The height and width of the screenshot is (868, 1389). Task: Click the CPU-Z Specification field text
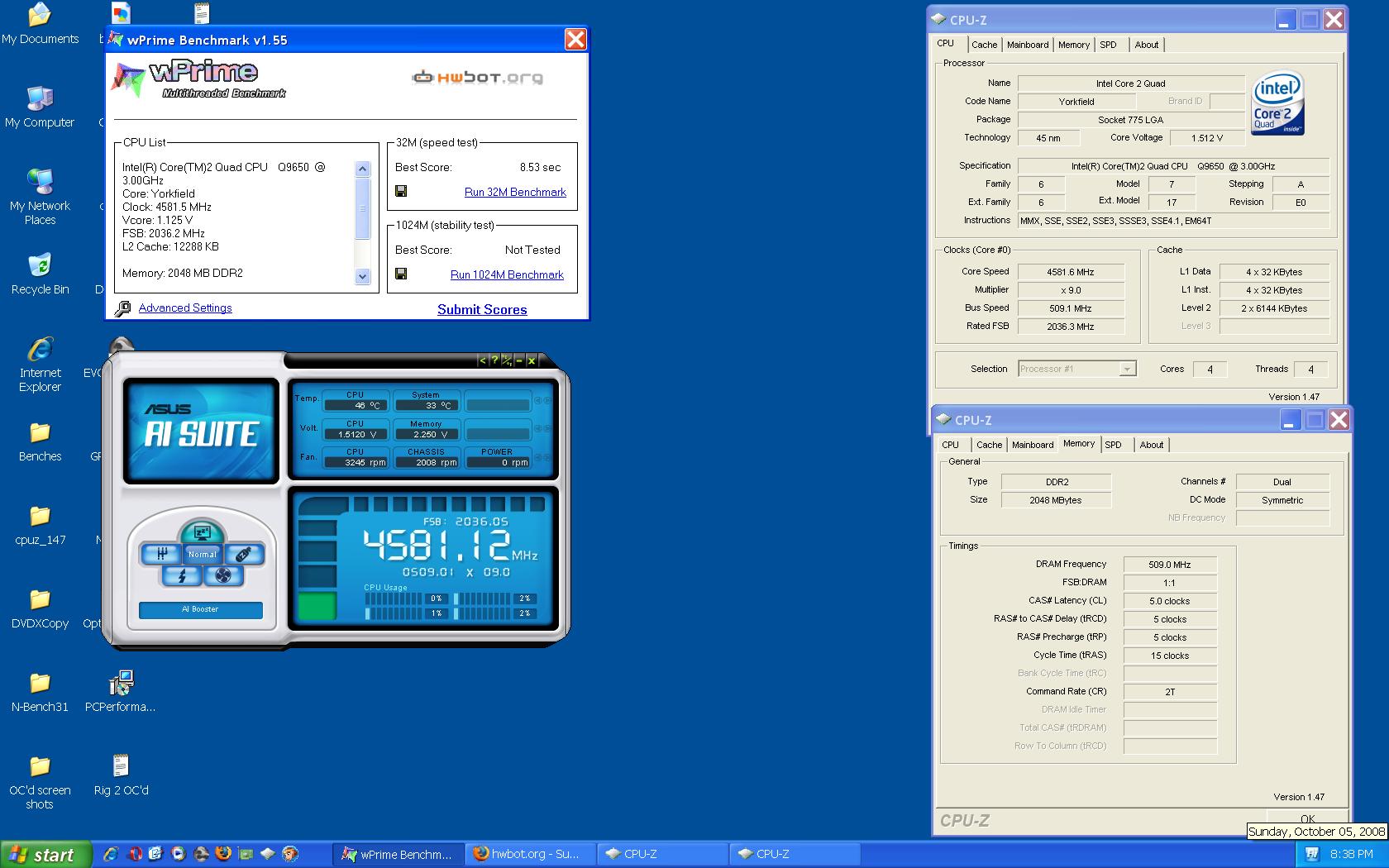click(1173, 166)
